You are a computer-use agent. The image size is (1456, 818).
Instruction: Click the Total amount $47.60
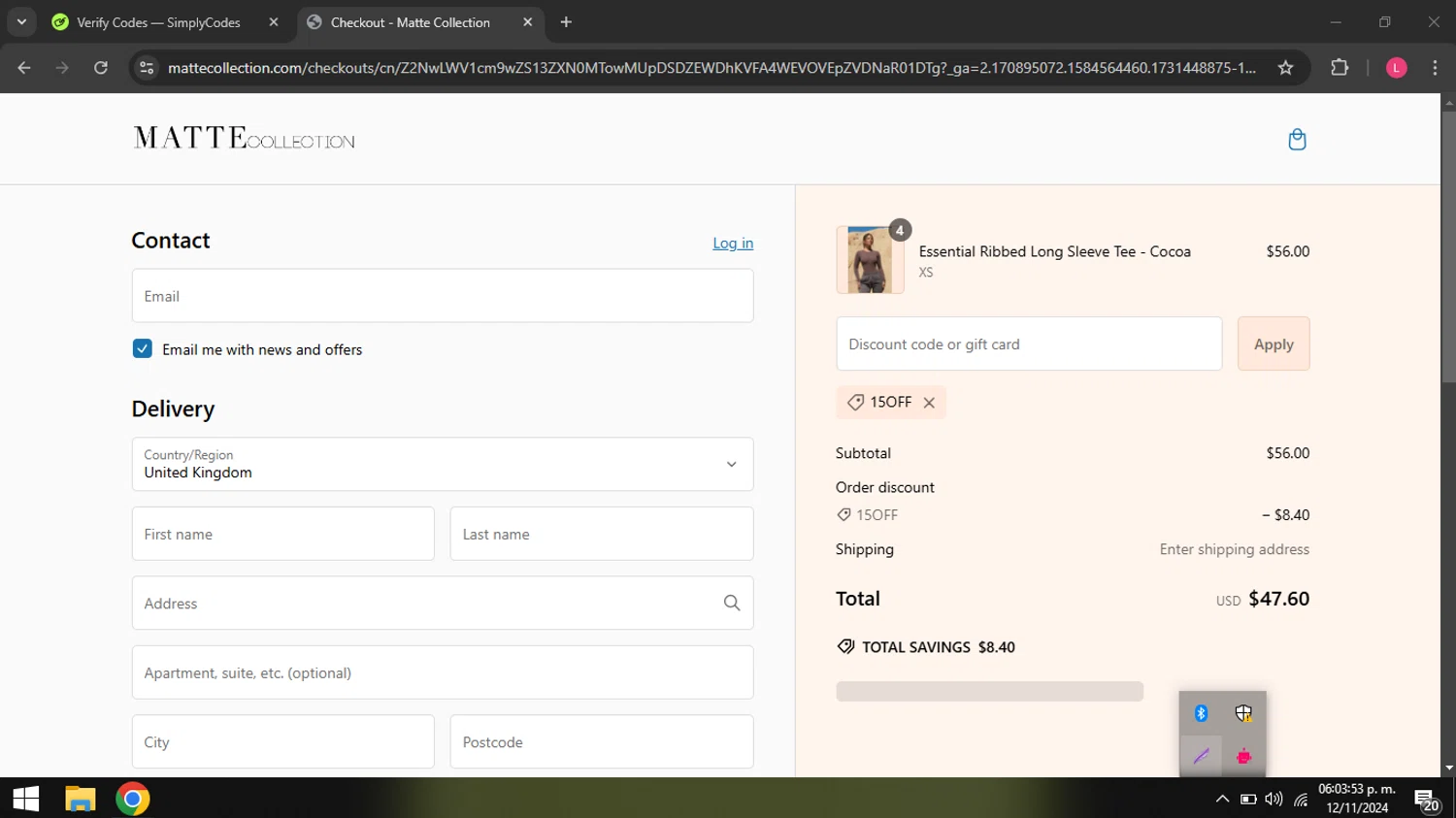pos(1278,599)
